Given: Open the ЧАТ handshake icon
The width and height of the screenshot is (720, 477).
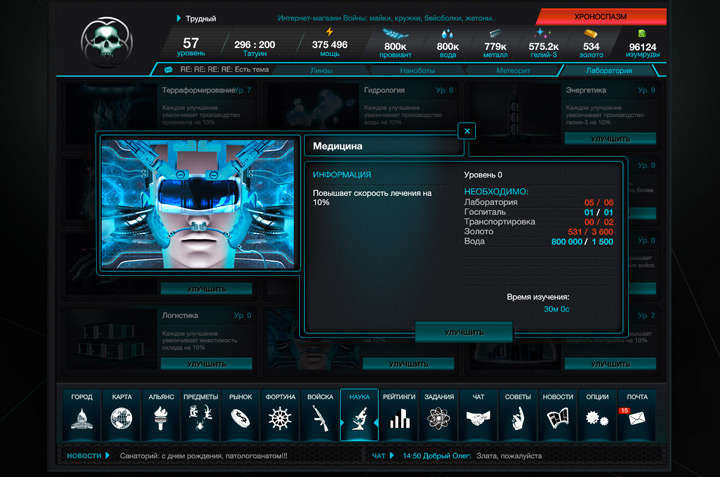Looking at the screenshot, I should (478, 415).
